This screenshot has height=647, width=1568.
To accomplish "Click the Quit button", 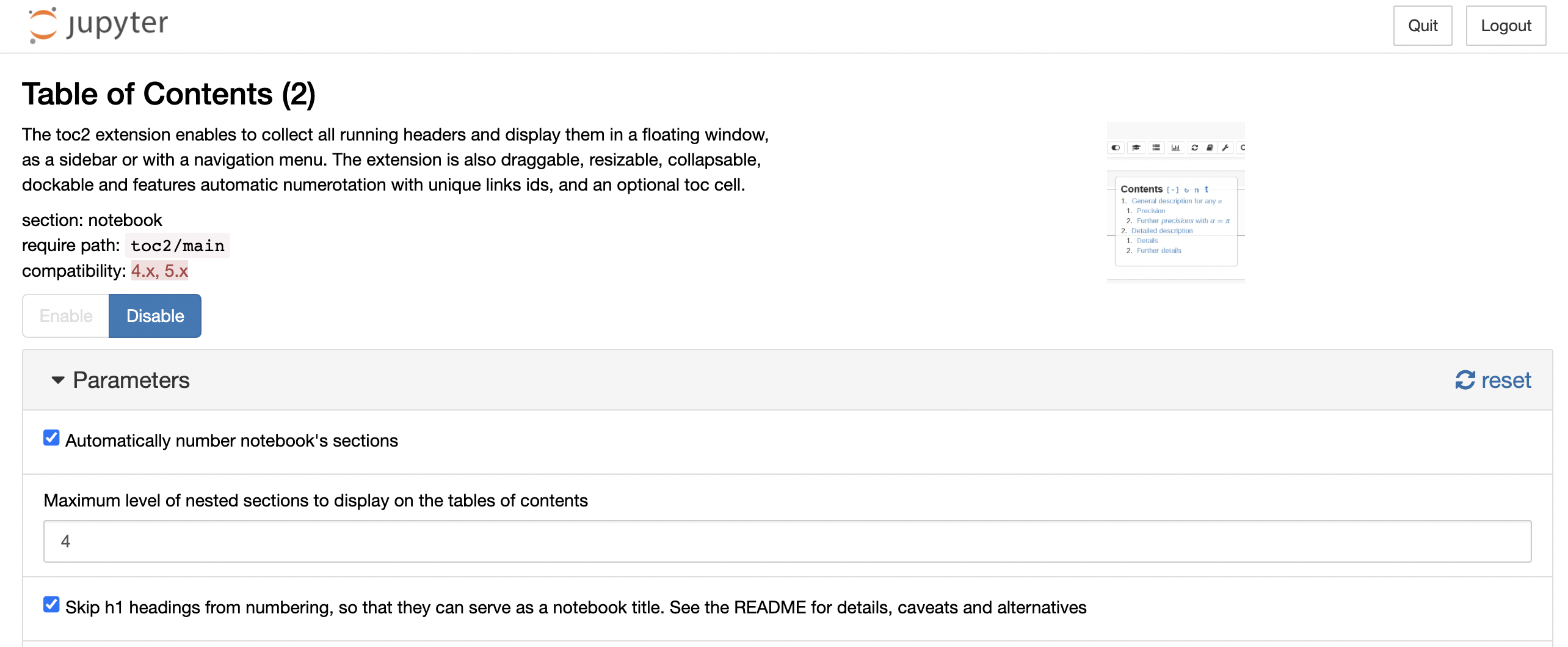I will 1423,26.
